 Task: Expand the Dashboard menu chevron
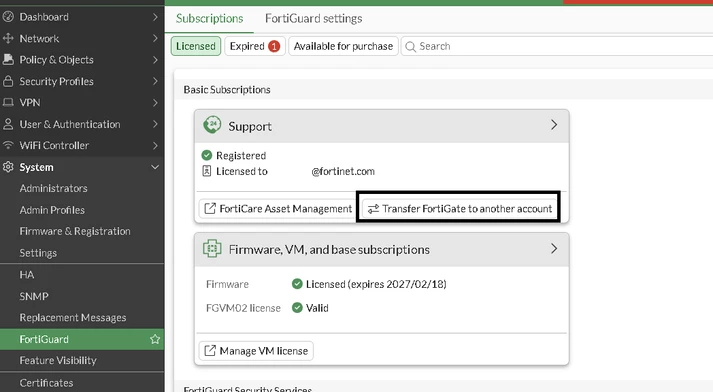coord(155,17)
